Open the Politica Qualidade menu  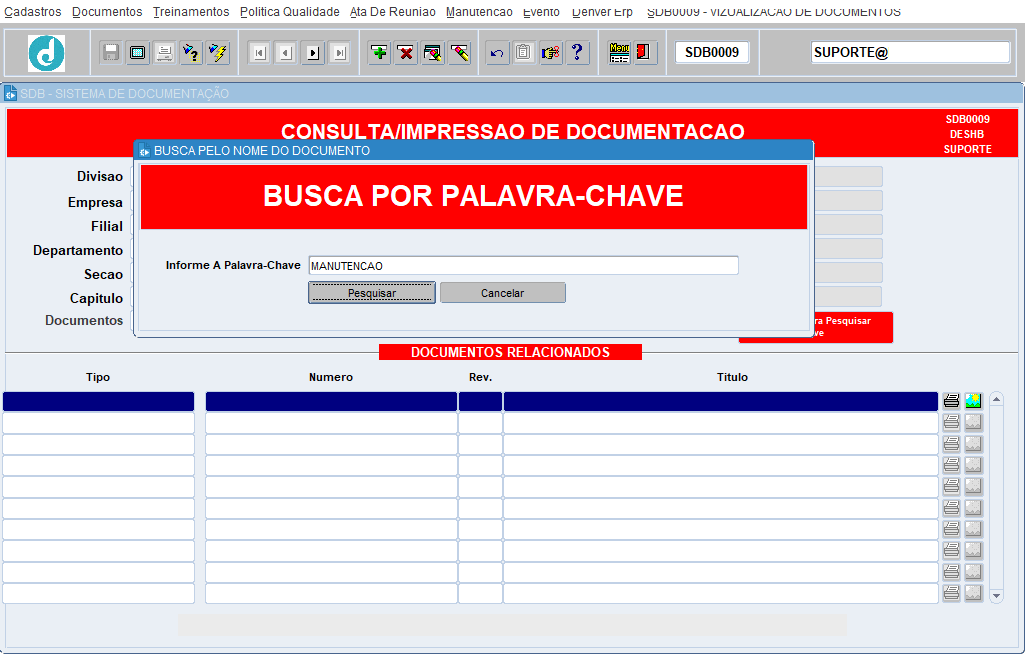point(290,12)
